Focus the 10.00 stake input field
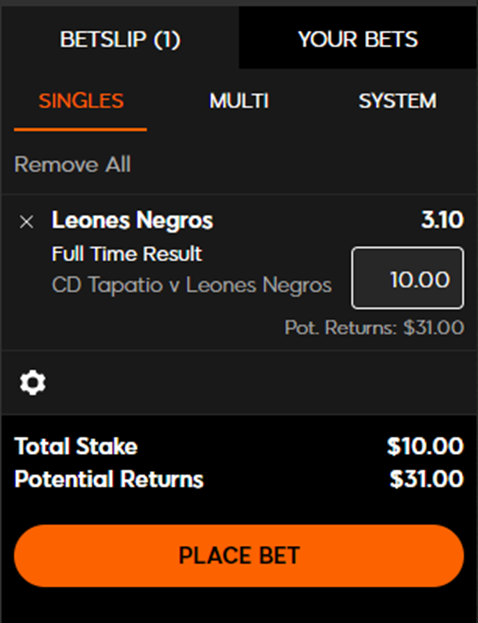The height and width of the screenshot is (623, 478). coord(408,278)
